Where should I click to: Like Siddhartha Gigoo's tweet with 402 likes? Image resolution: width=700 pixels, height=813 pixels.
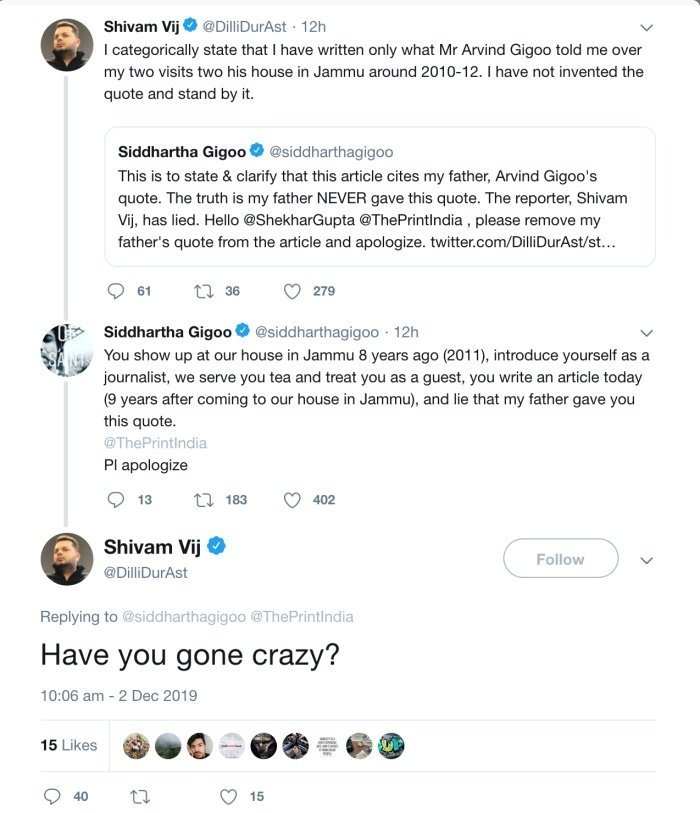click(x=292, y=499)
